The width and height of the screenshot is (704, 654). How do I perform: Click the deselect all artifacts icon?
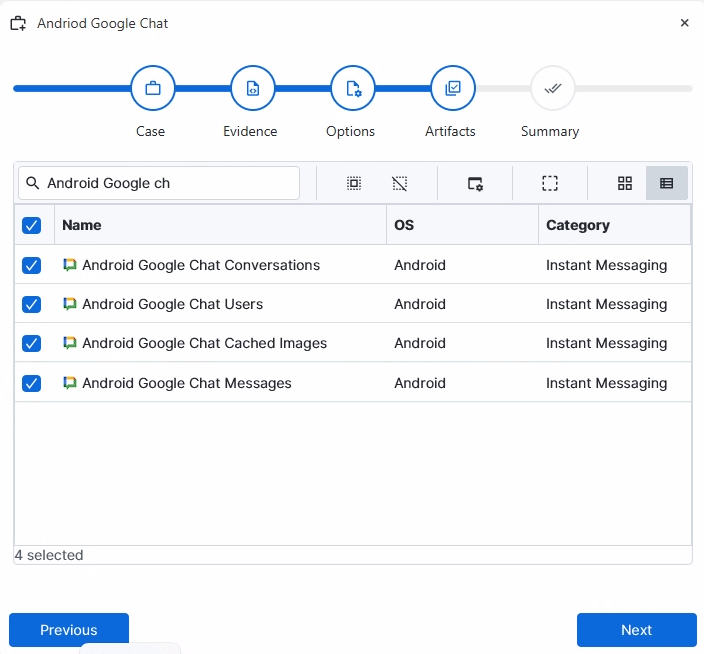click(x=400, y=183)
